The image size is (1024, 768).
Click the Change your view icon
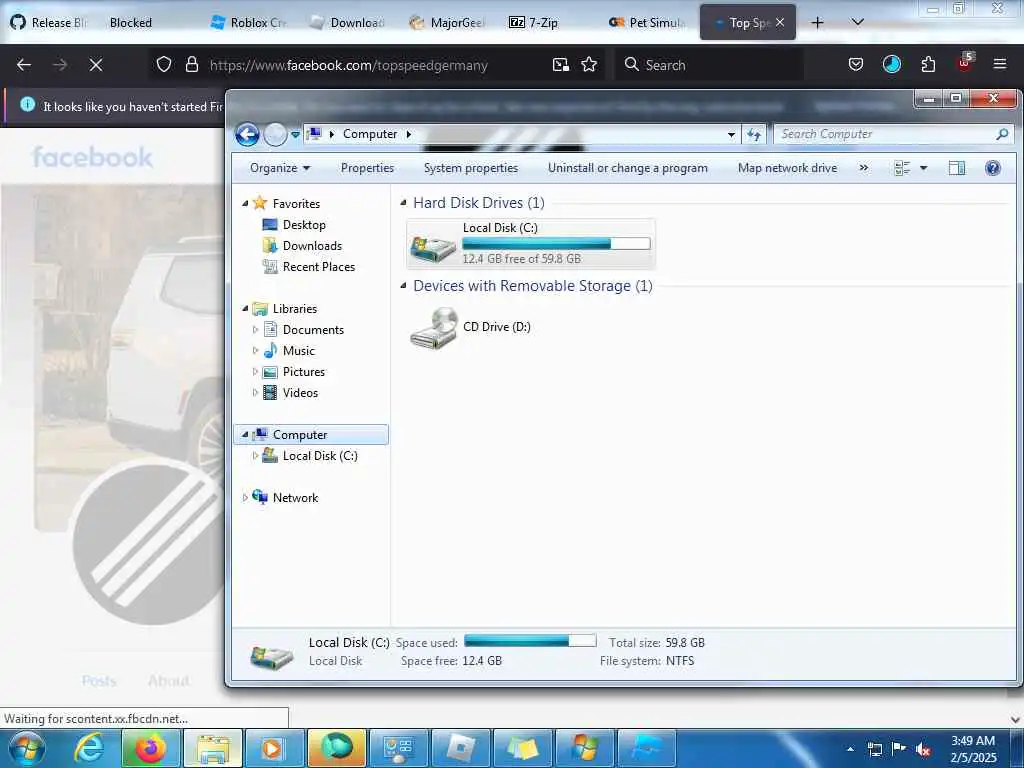point(901,168)
